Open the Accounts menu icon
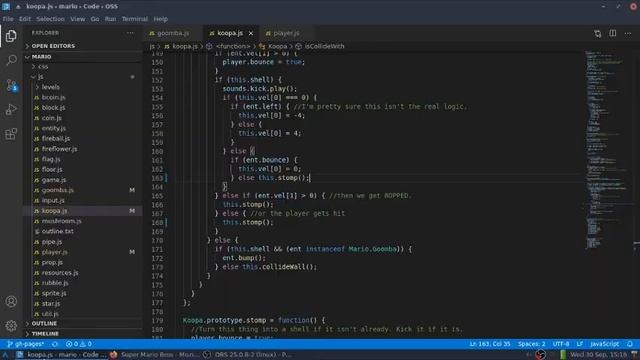 [11, 301]
